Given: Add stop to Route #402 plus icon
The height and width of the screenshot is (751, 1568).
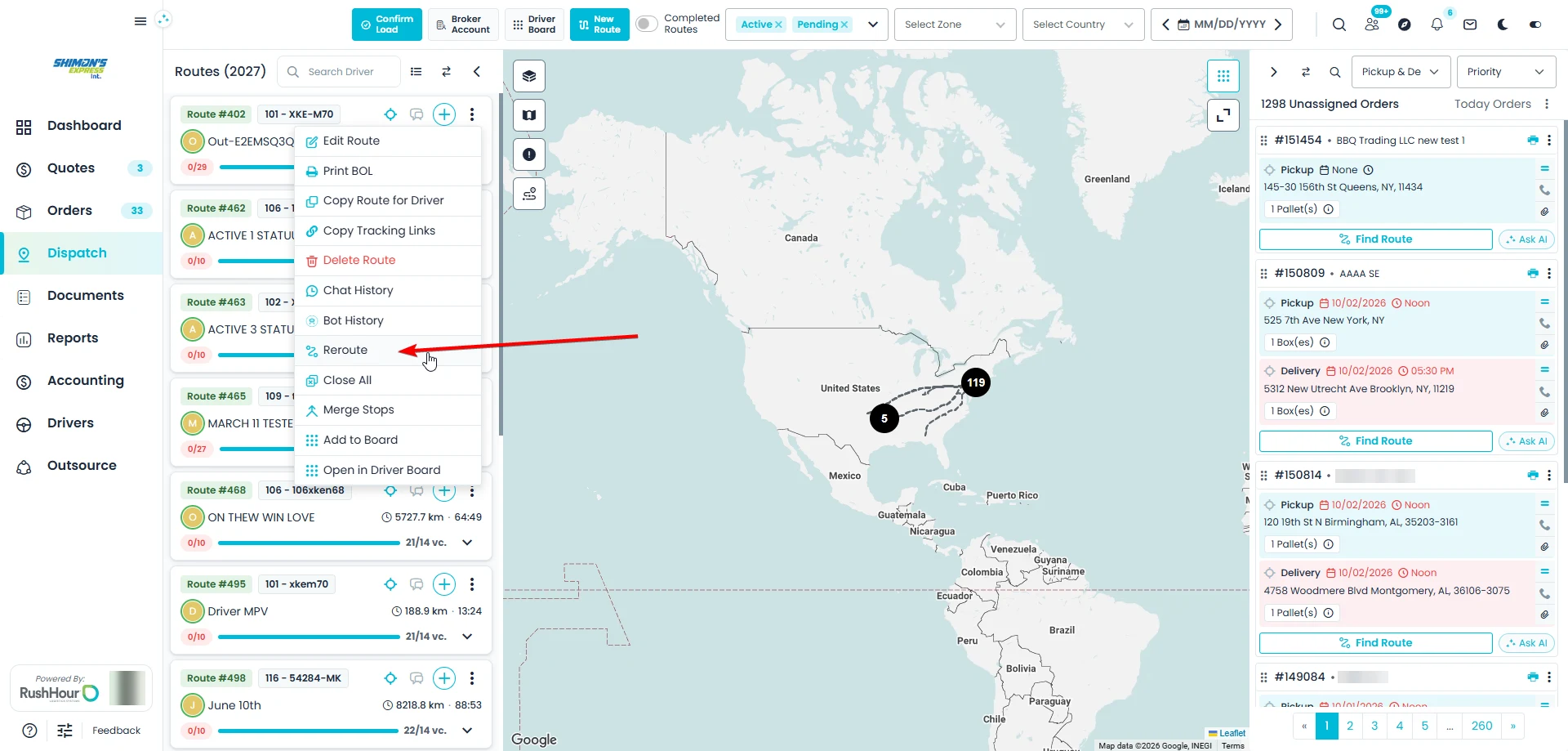Looking at the screenshot, I should point(444,114).
